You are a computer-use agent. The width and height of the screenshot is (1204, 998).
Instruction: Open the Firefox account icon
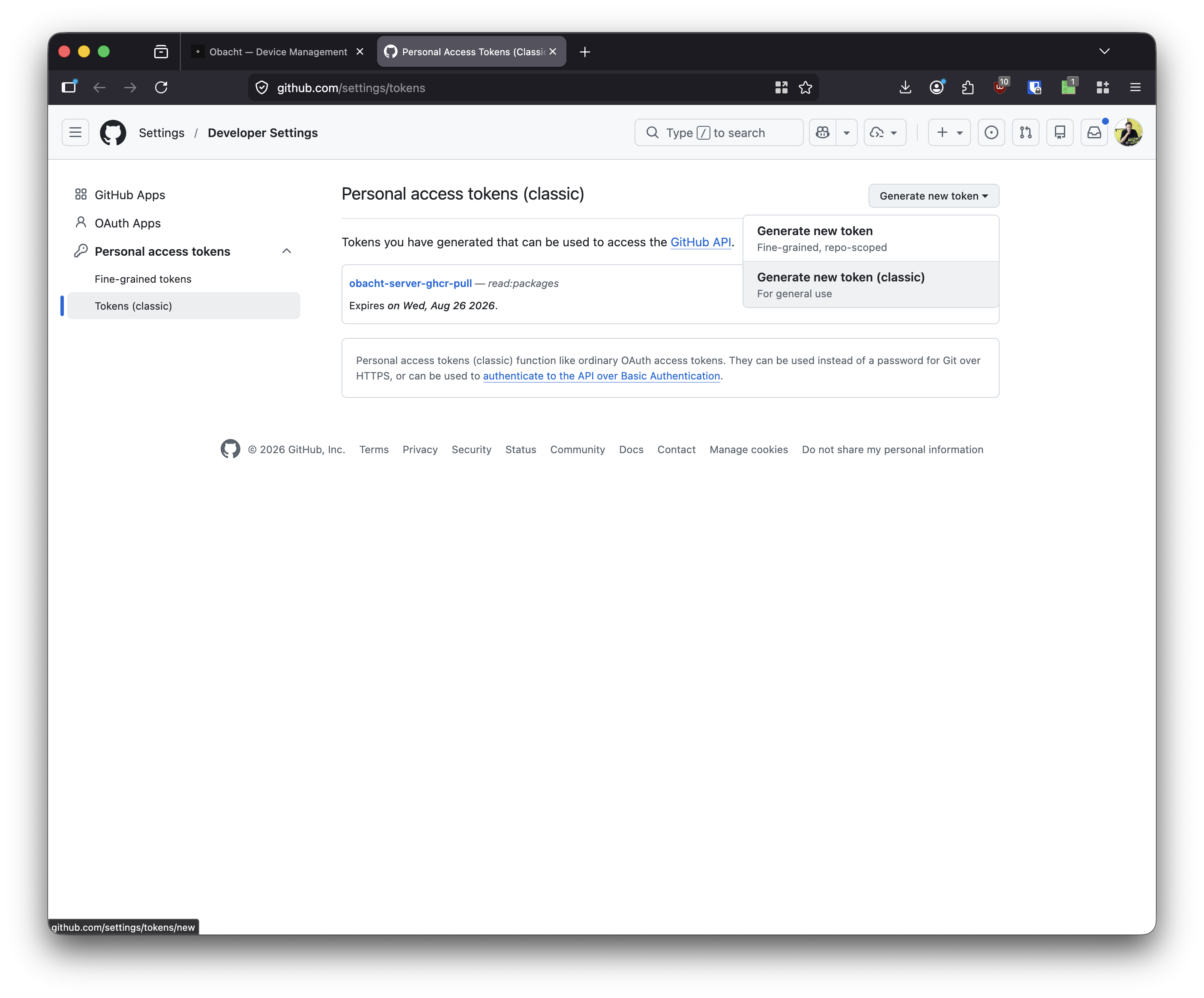pyautogui.click(x=937, y=87)
